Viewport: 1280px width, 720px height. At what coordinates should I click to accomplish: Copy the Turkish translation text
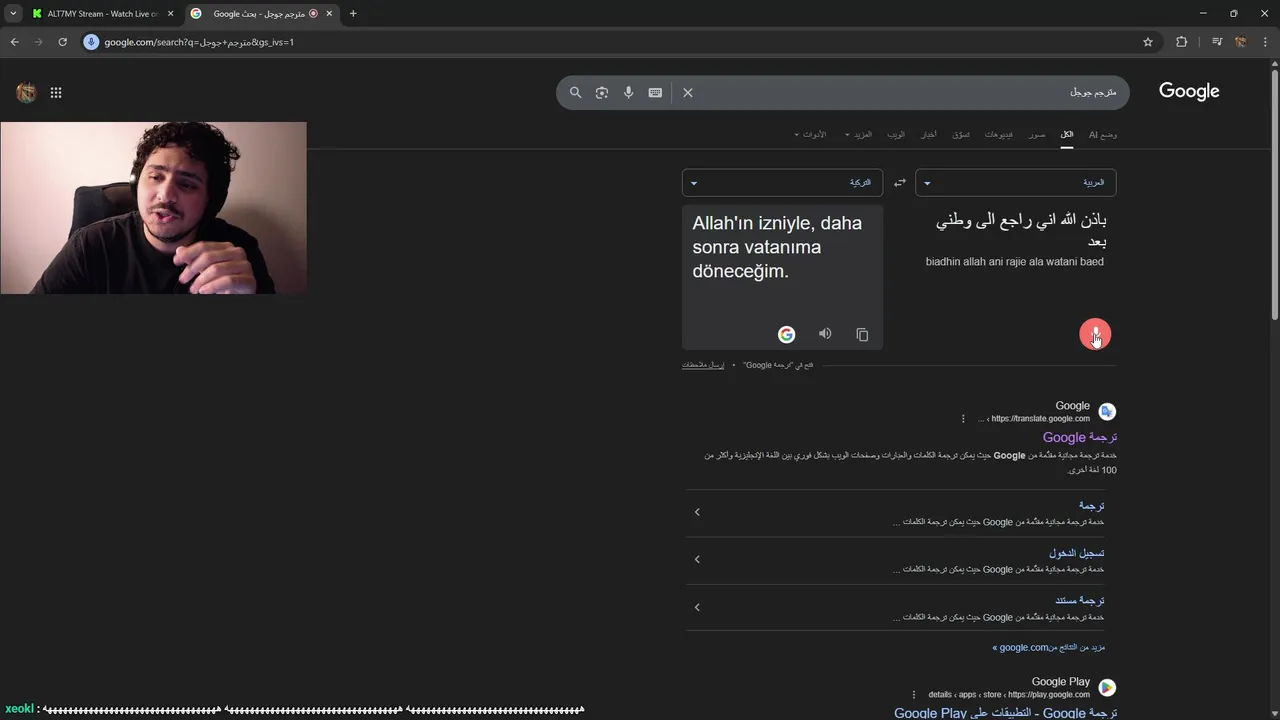pyautogui.click(x=862, y=335)
